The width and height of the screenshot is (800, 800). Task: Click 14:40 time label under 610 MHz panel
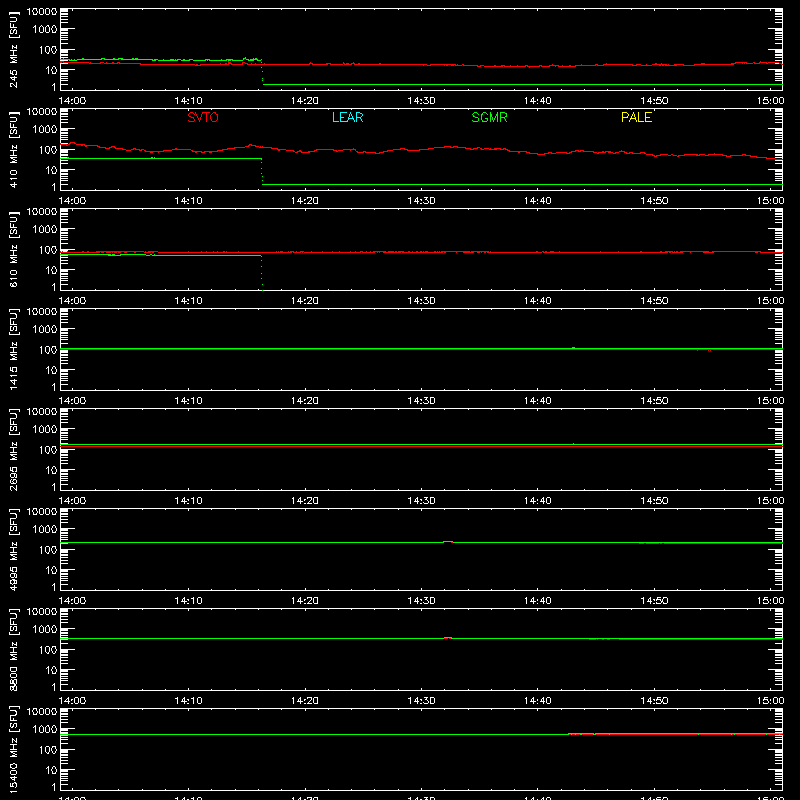(538, 301)
